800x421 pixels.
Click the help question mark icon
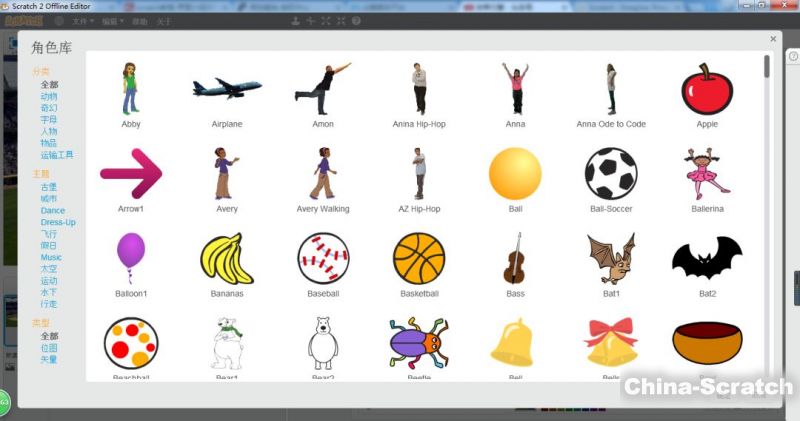(x=356, y=21)
